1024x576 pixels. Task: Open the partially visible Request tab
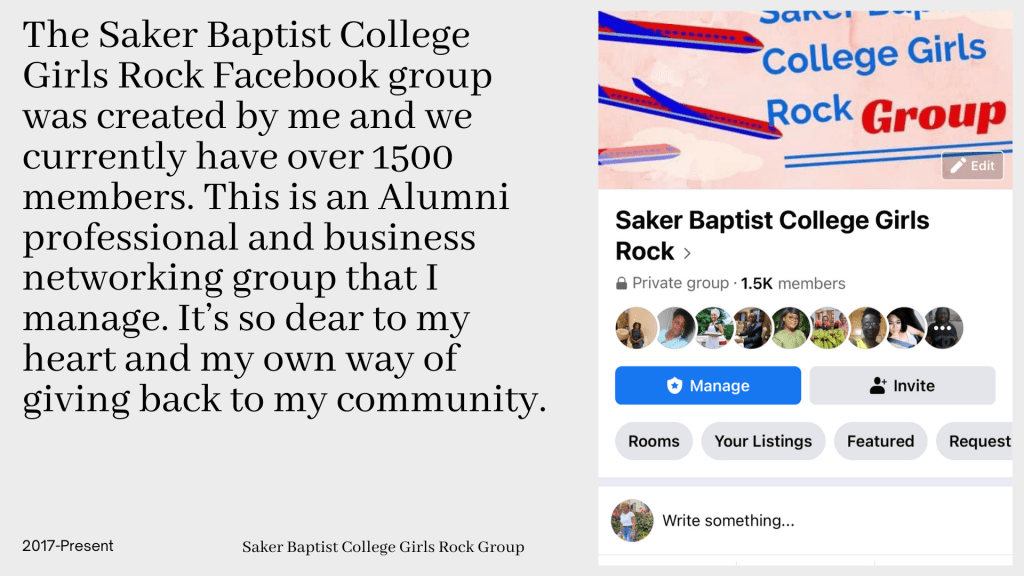coord(978,441)
